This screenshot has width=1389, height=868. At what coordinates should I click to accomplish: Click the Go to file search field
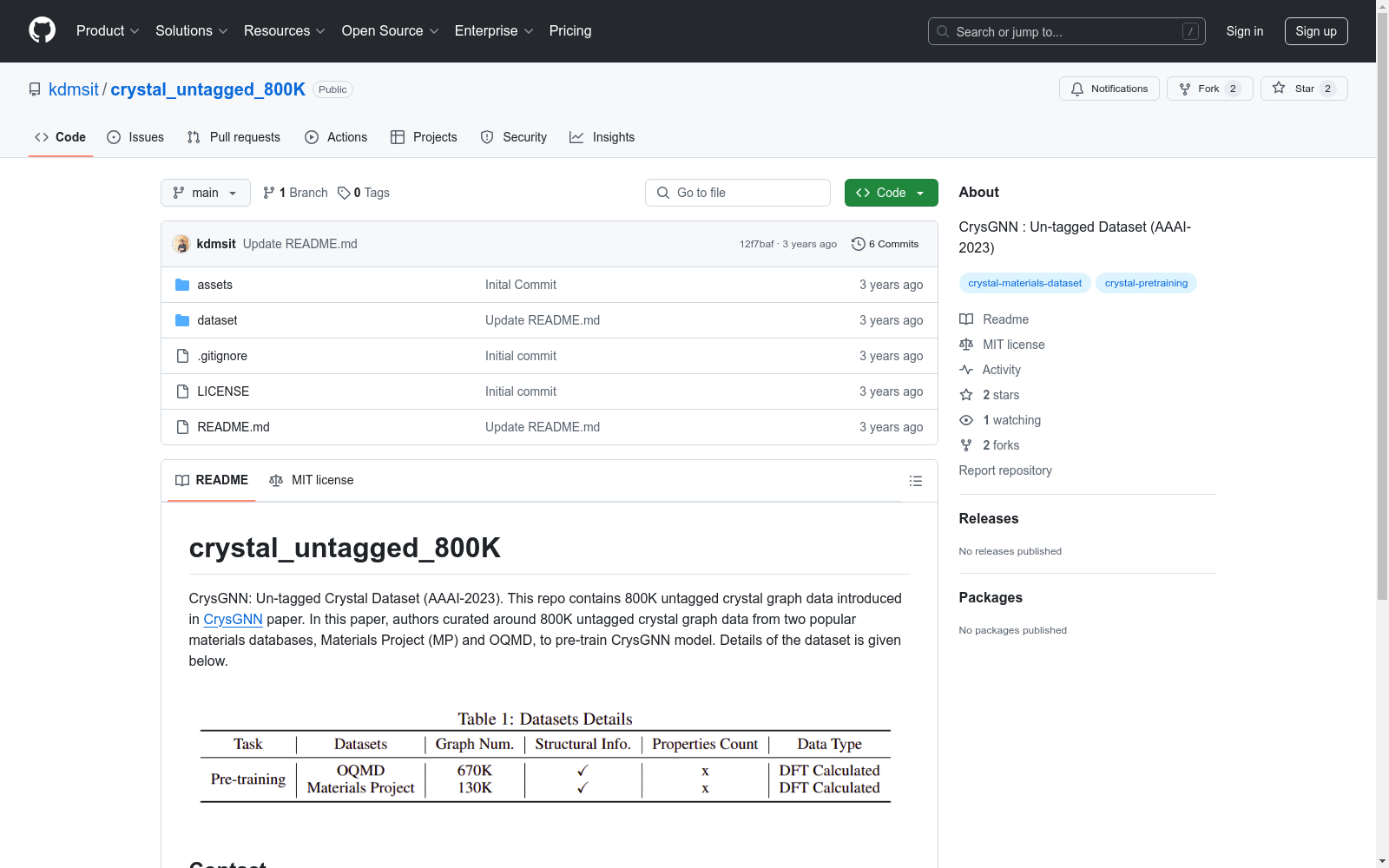738,193
